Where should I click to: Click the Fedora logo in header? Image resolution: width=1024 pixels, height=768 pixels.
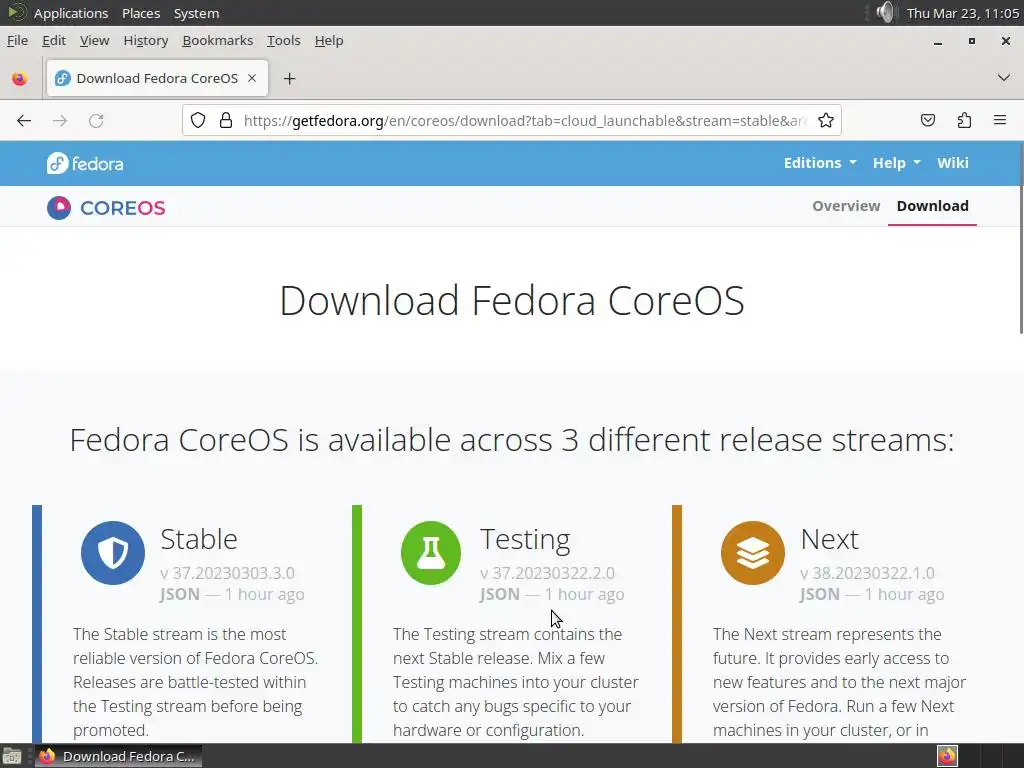point(85,163)
